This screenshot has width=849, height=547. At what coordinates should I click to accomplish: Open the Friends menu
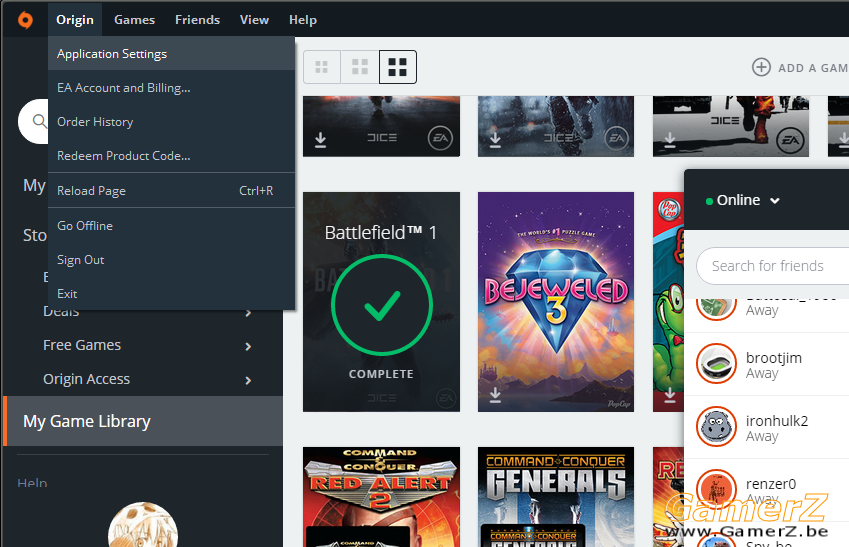click(x=198, y=20)
